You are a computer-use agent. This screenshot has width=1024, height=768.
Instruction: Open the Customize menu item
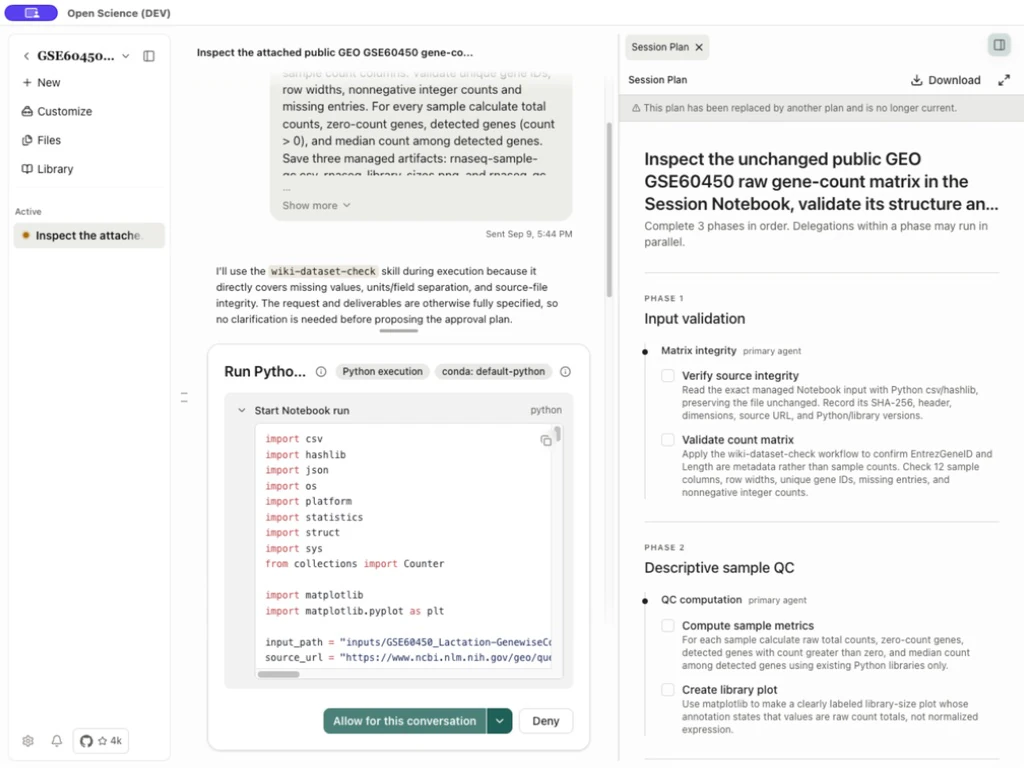[57, 111]
